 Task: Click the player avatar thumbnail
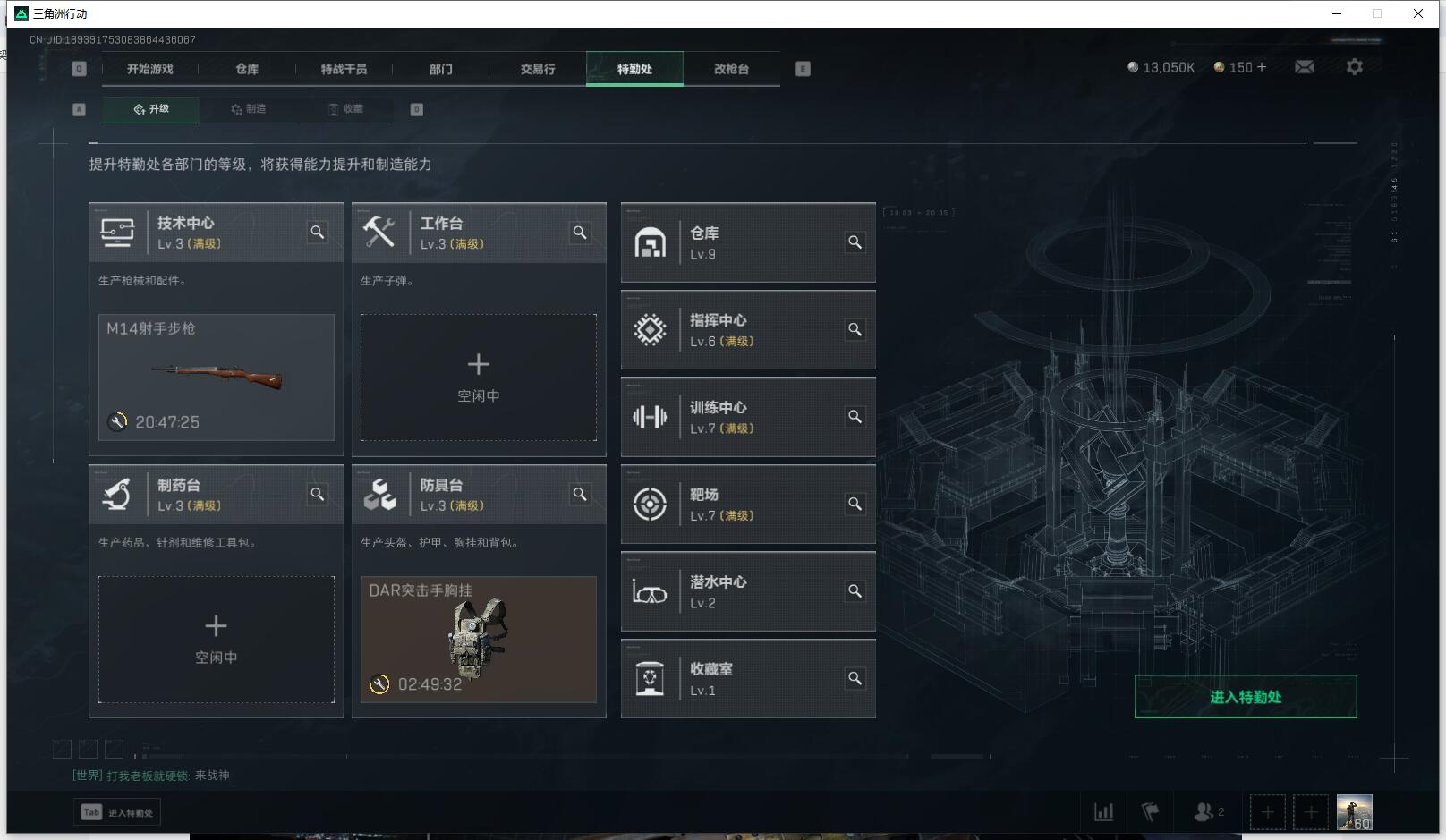(1354, 812)
